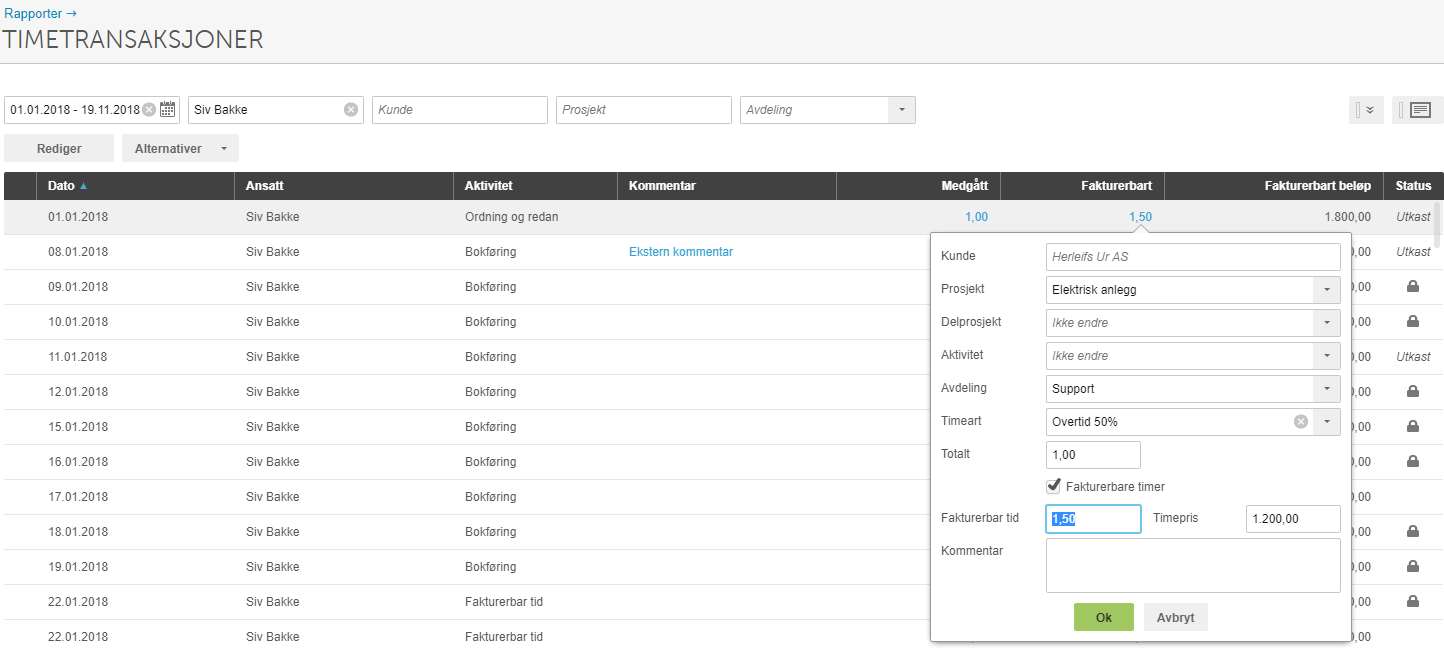Click the Kunde filter input field
The height and width of the screenshot is (648, 1444).
click(460, 110)
